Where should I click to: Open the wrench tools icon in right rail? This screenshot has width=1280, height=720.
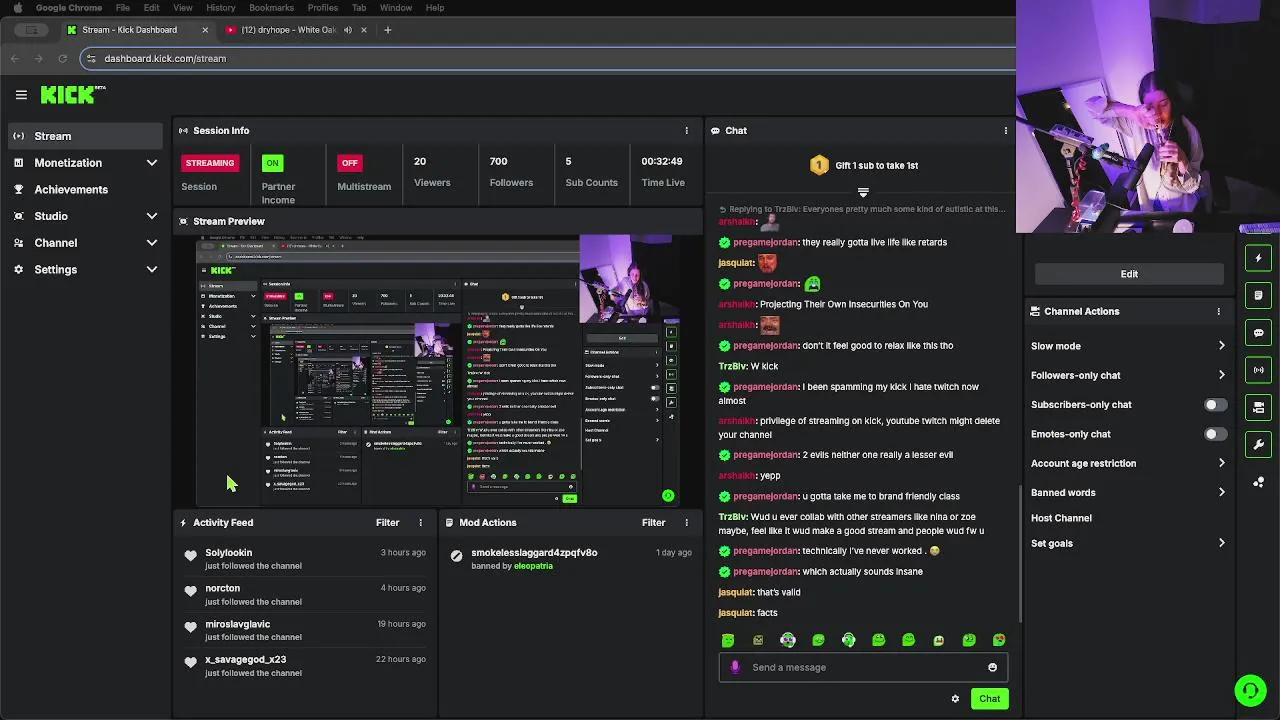point(1259,445)
